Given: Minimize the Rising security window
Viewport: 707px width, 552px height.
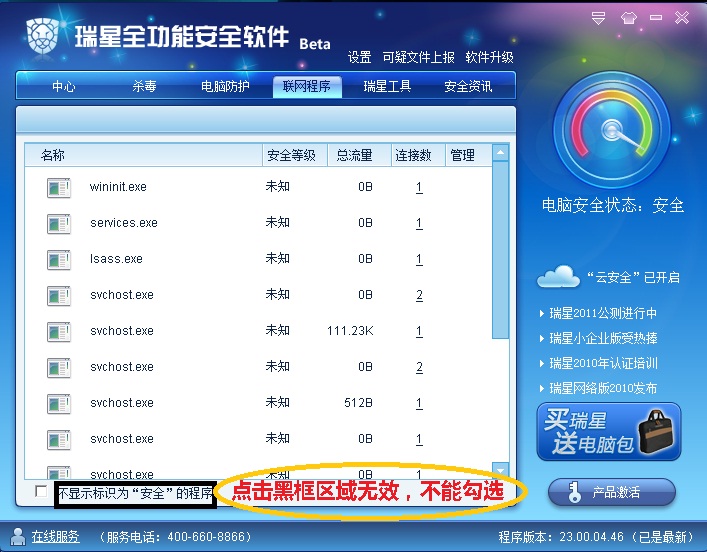Looking at the screenshot, I should pos(656,18).
